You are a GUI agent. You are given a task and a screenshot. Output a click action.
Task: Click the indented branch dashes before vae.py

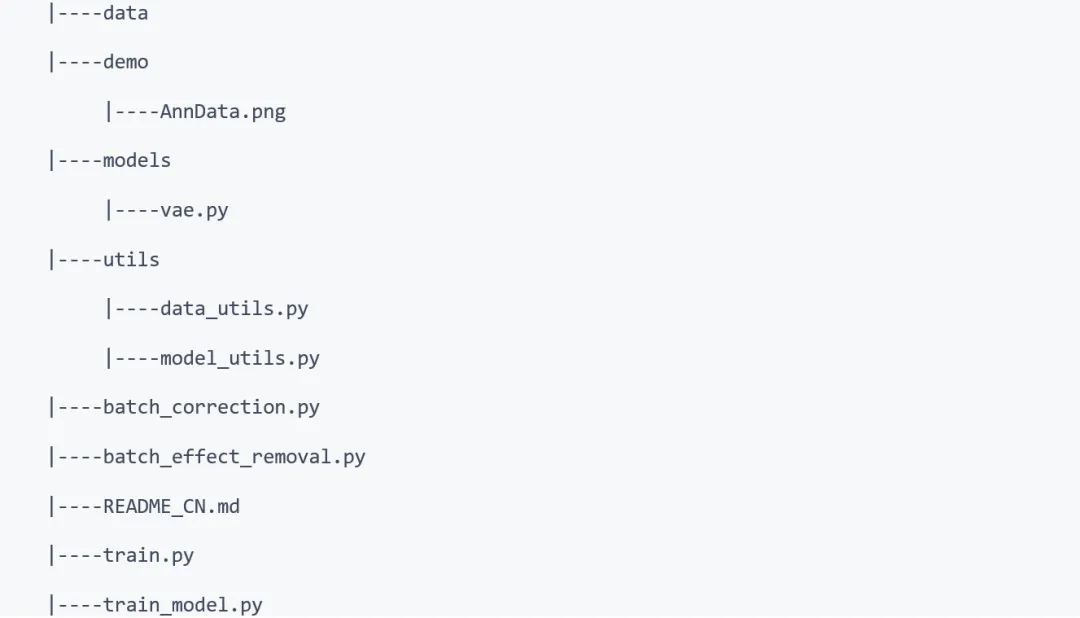click(135, 210)
